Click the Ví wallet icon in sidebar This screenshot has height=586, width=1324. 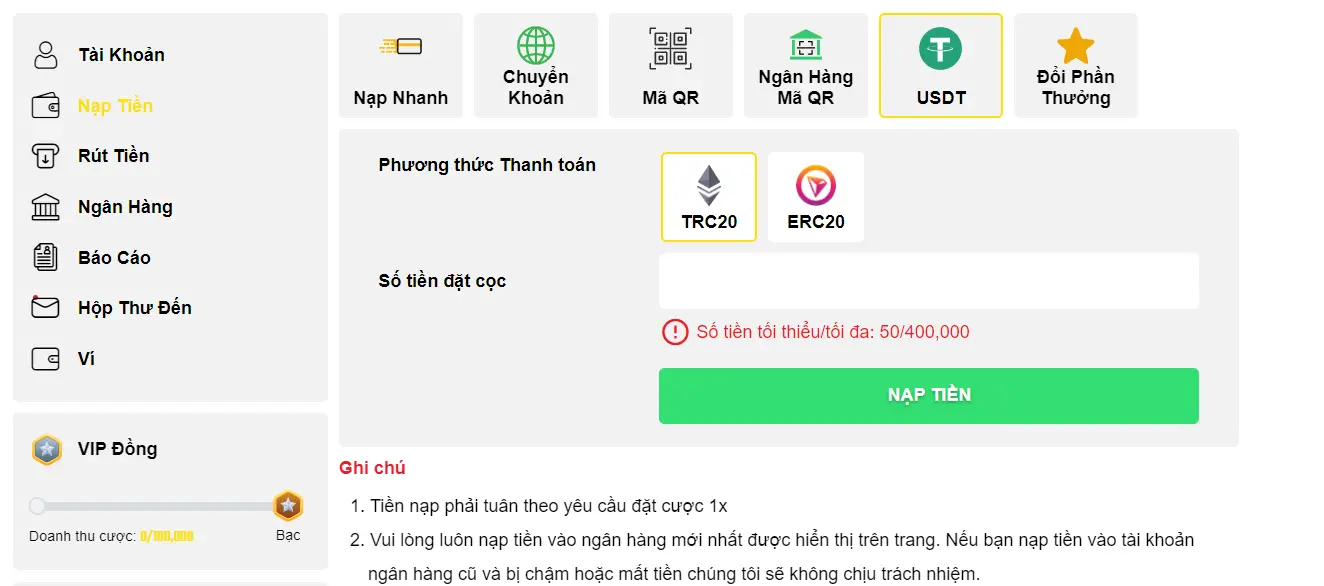[45, 358]
